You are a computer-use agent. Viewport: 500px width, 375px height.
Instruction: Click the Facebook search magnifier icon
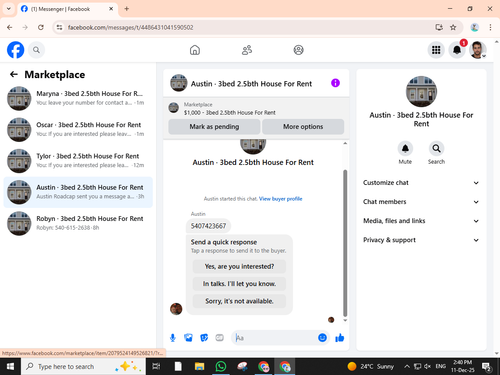36,50
